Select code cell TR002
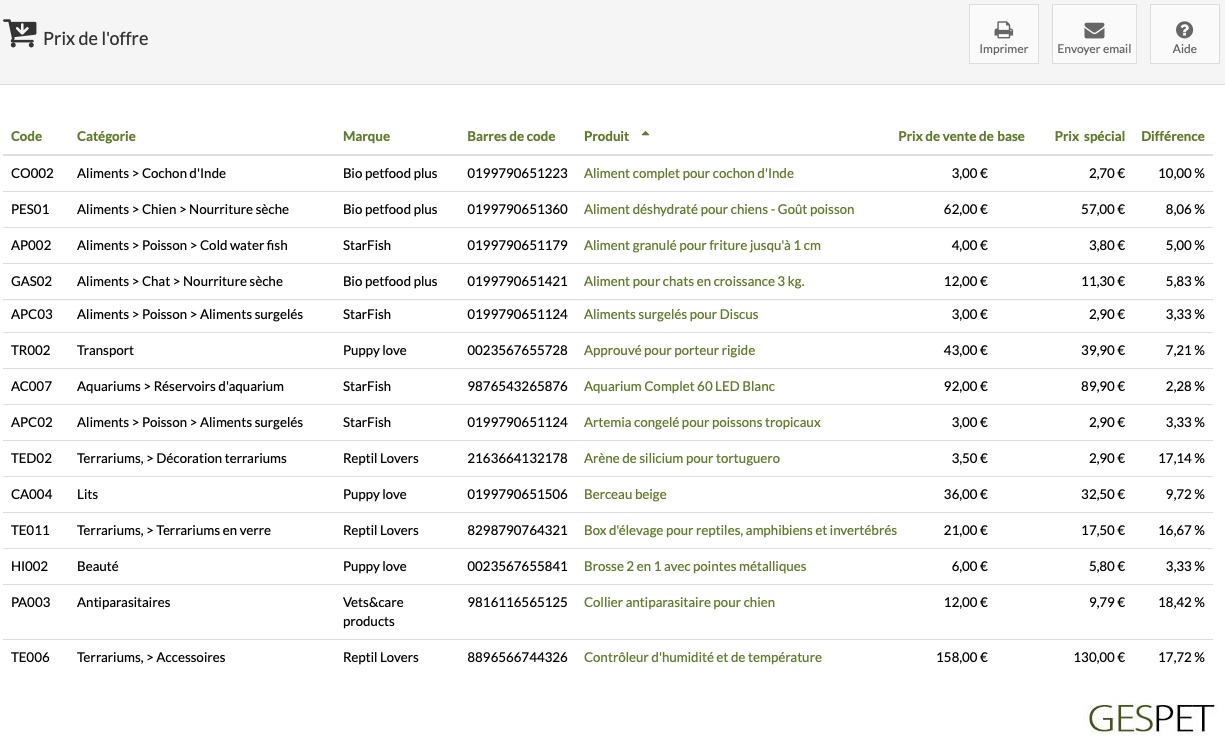 pyautogui.click(x=30, y=350)
